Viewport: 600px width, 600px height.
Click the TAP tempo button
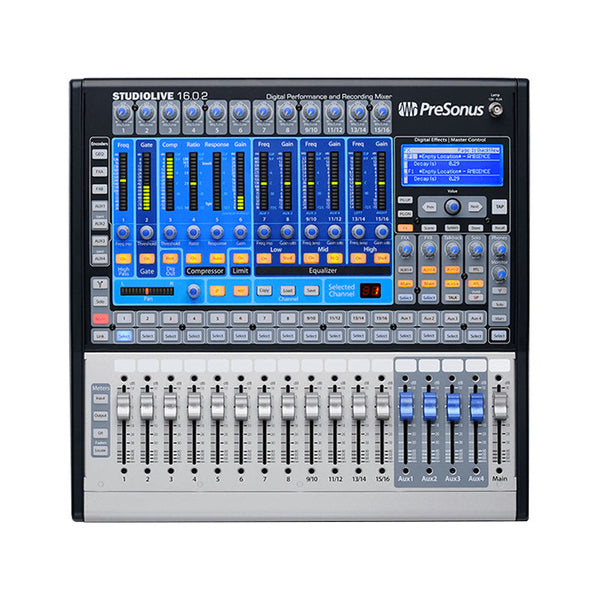click(499, 207)
